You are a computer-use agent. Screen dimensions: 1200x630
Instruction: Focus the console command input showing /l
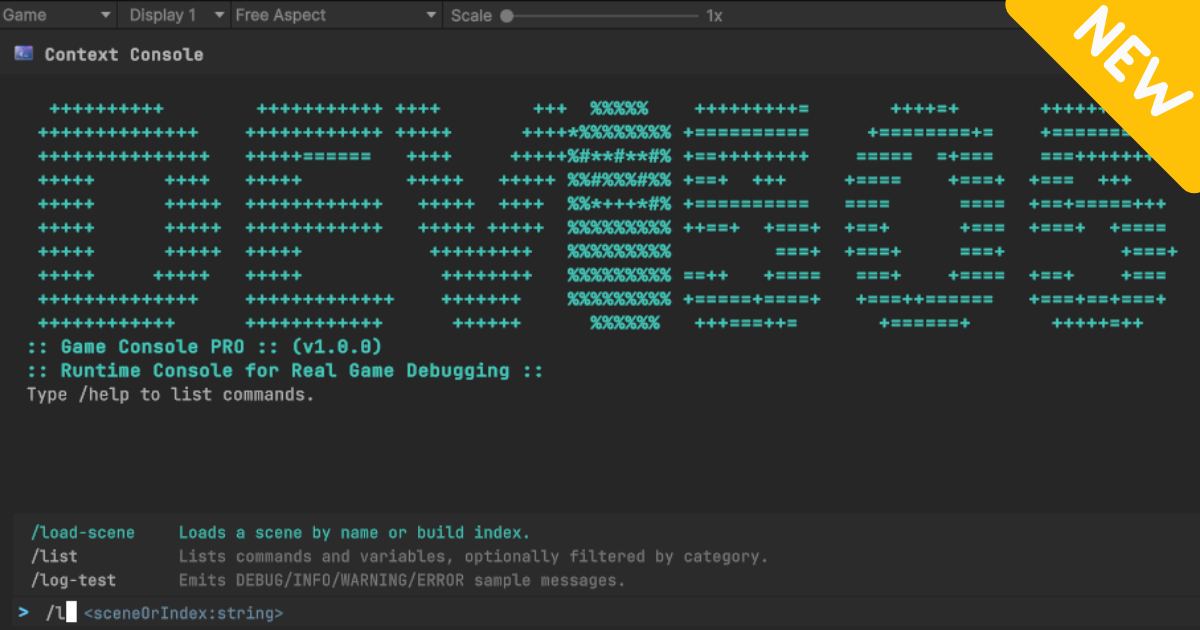[x=600, y=612]
